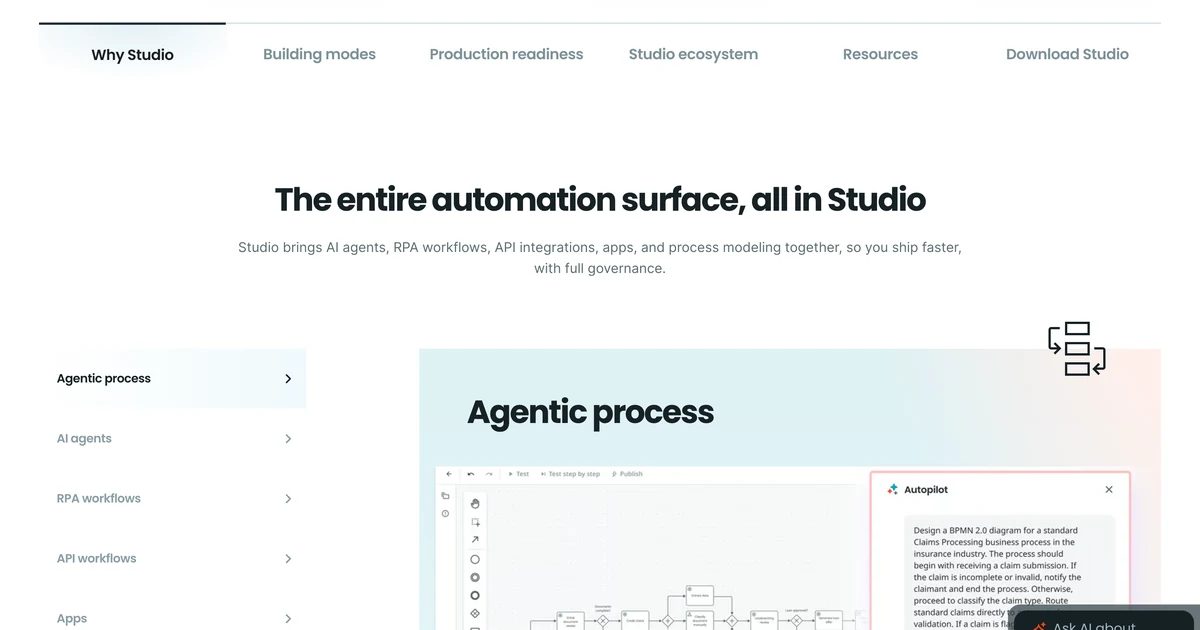Open the folder icon in side rail

click(445, 496)
